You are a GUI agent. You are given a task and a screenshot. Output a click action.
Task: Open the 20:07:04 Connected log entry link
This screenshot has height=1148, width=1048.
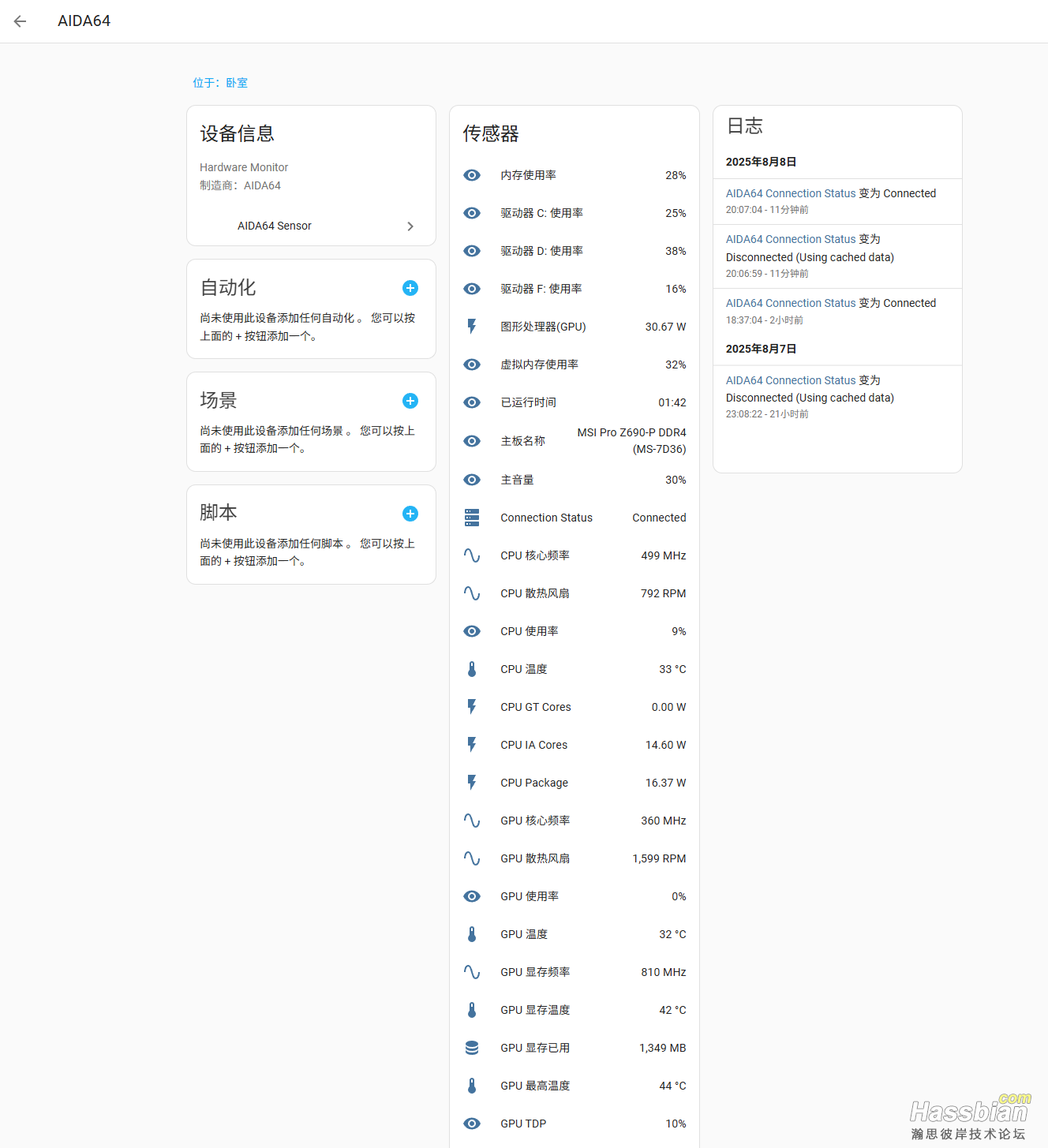click(x=791, y=193)
